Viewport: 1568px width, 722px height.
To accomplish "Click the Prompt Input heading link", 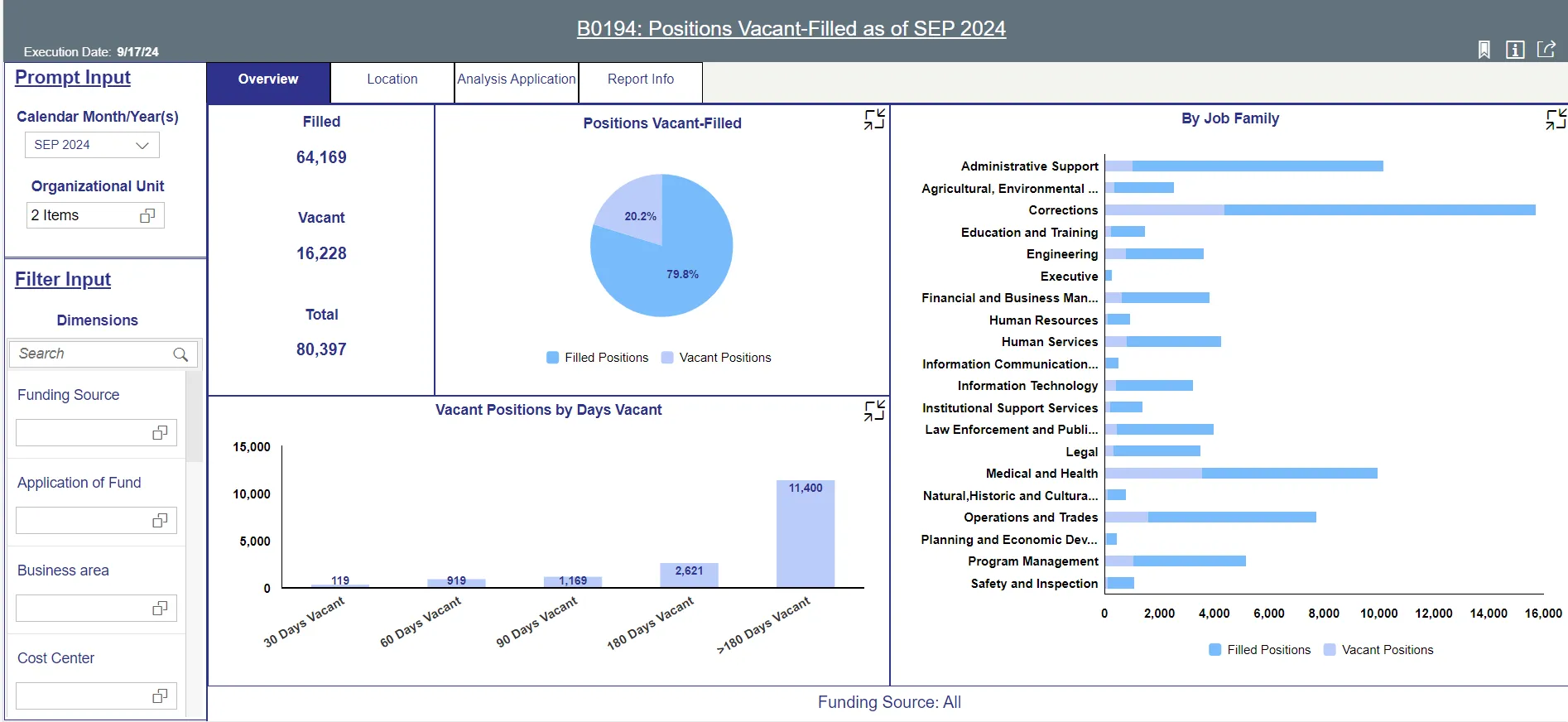I will pos(73,77).
